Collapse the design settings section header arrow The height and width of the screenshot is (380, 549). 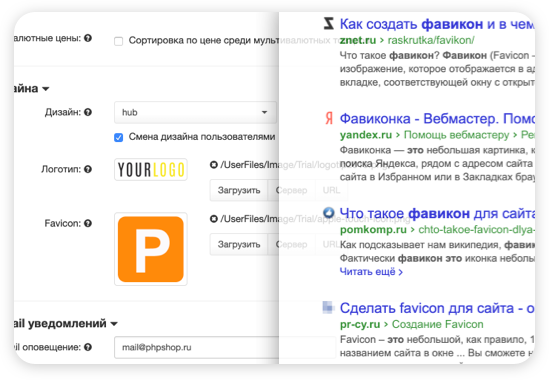coord(46,89)
